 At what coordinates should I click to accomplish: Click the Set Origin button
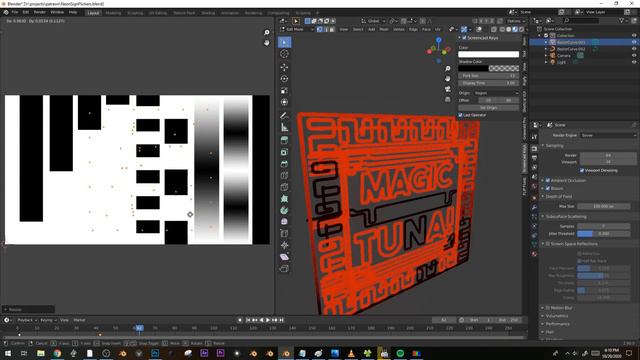[x=489, y=108]
